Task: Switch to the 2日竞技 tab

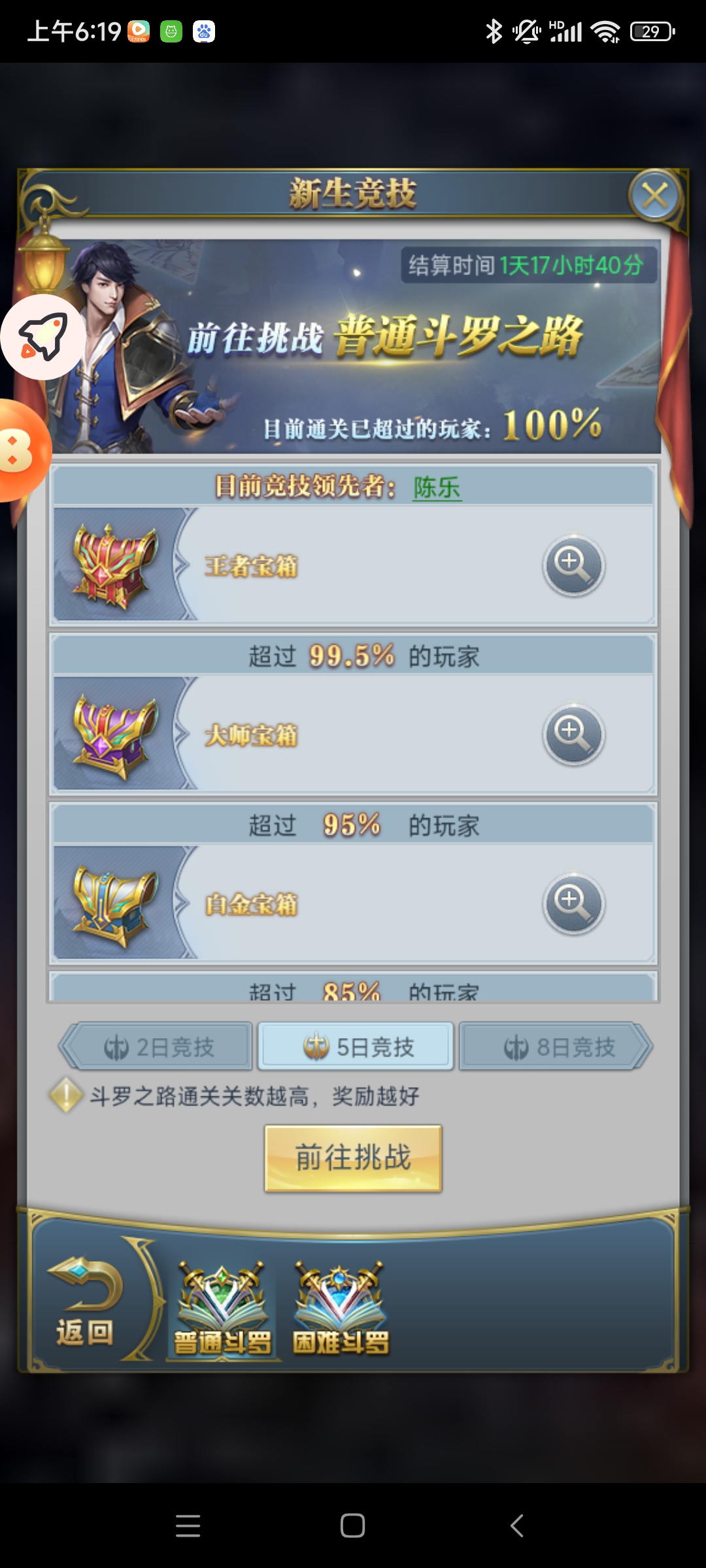Action: click(x=157, y=1047)
